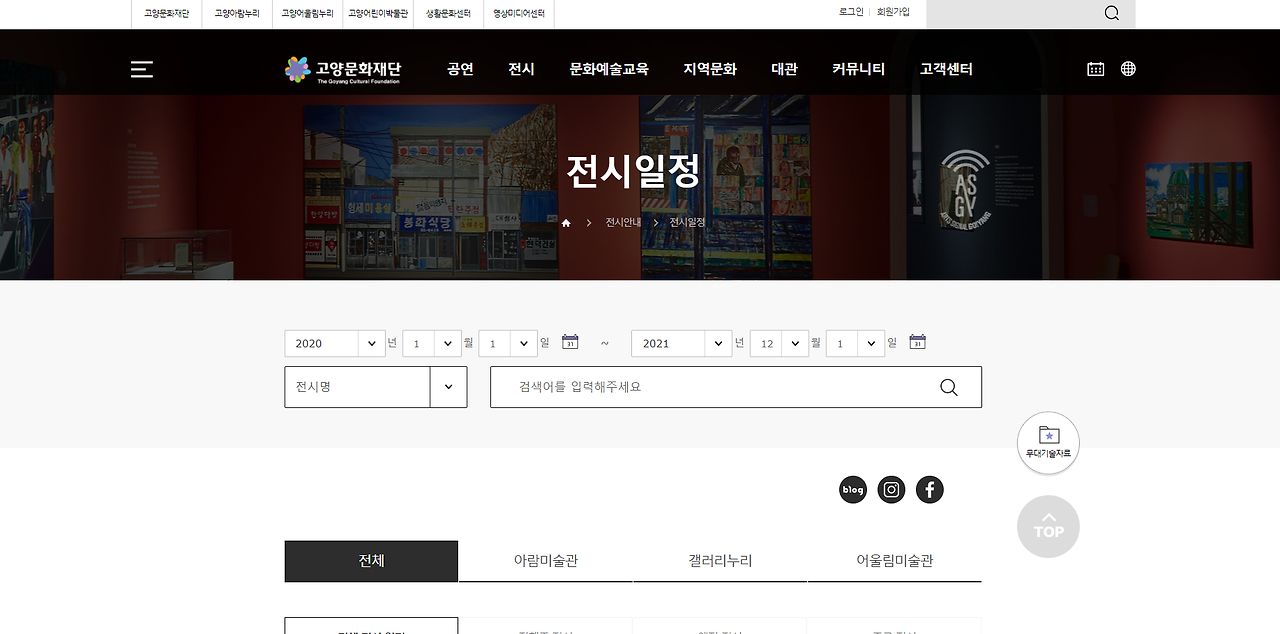Open the language selector globe icon
The height and width of the screenshot is (634, 1280).
tap(1128, 68)
